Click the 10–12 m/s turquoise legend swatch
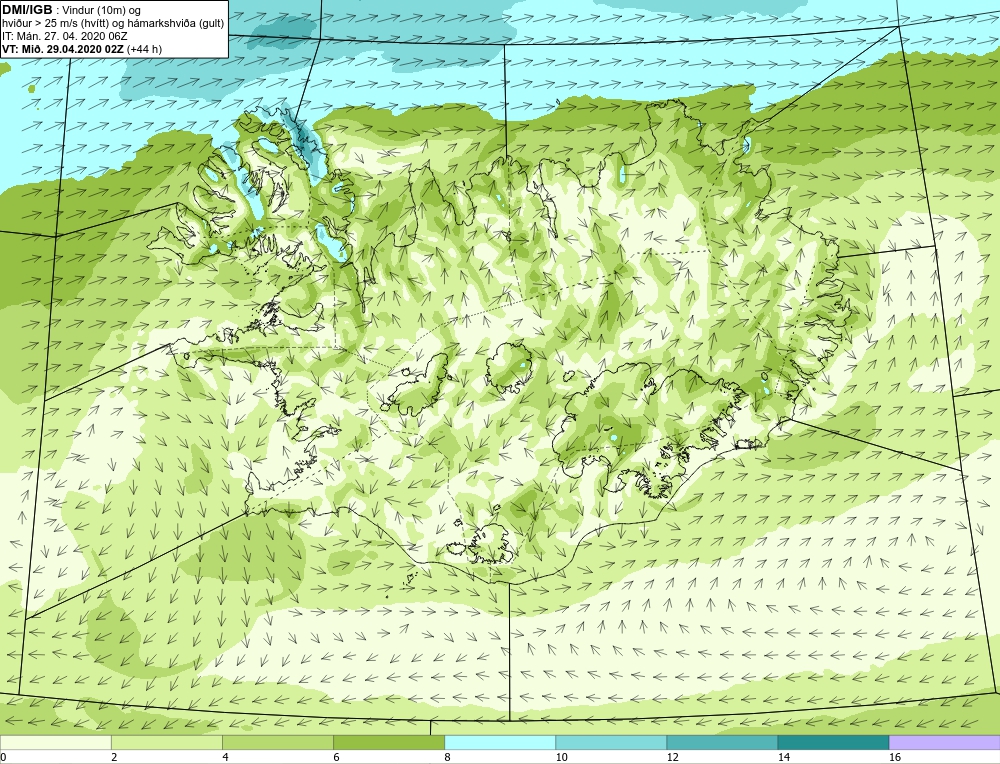This screenshot has height=764, width=1000. (611, 742)
